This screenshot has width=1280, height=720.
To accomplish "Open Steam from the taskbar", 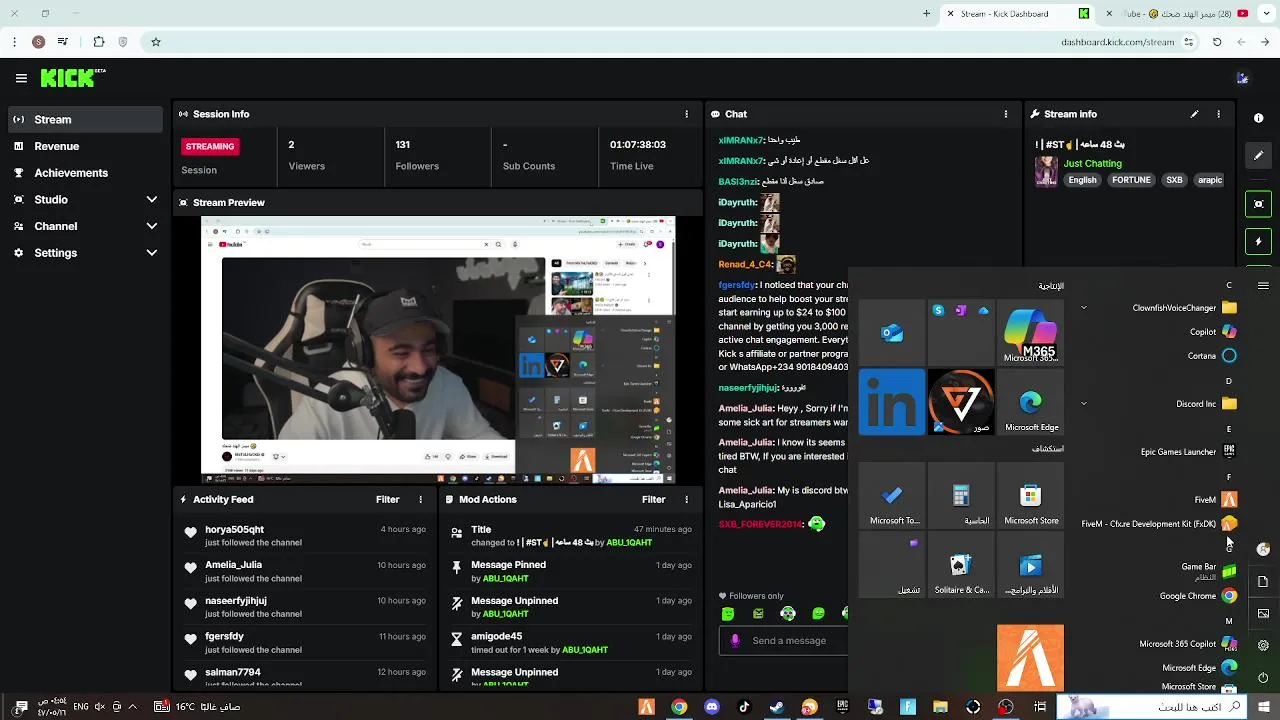I will click(x=776, y=707).
